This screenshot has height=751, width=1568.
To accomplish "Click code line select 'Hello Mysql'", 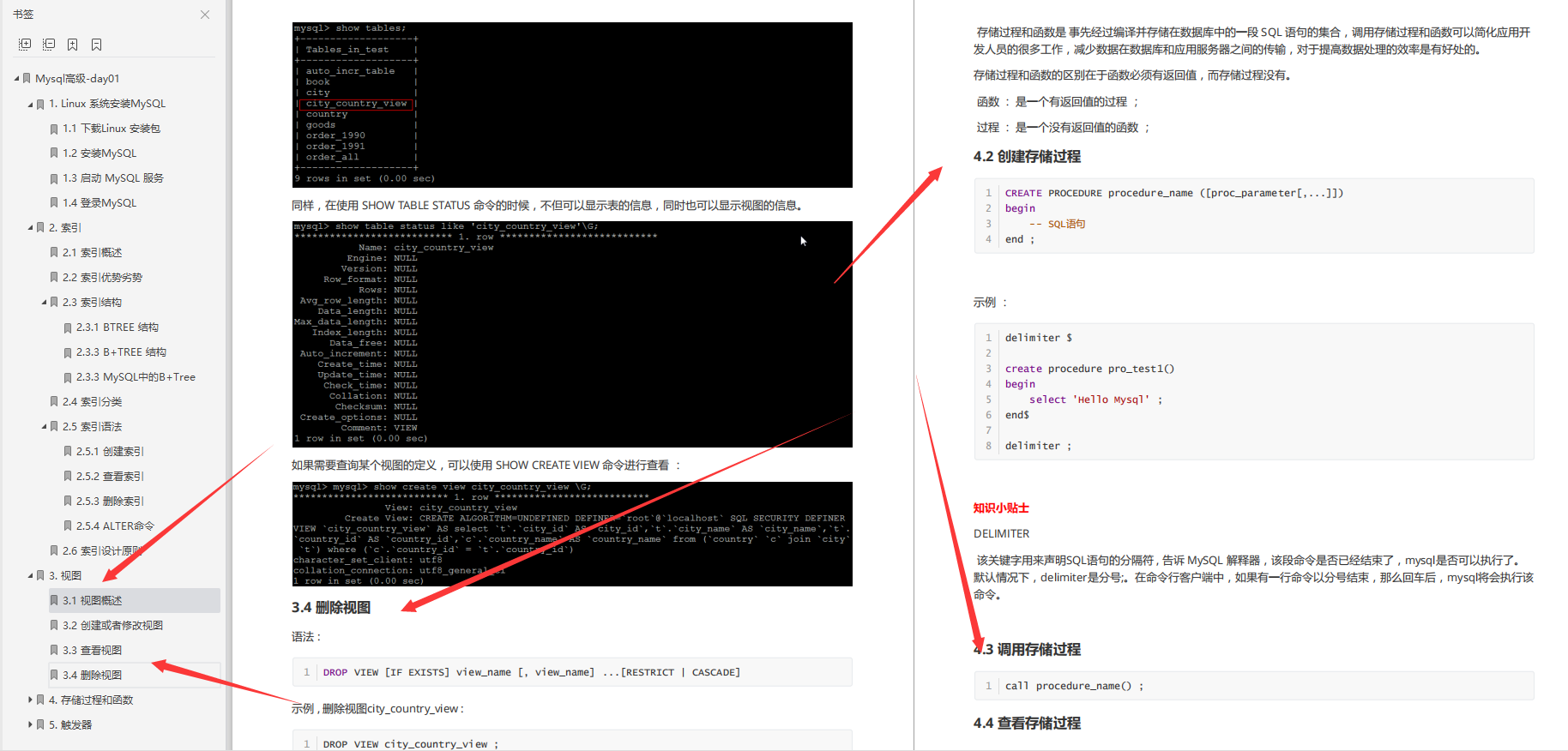I will tap(1096, 400).
